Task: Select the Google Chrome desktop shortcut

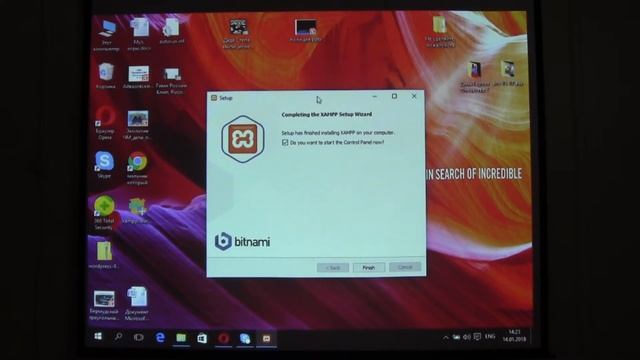Action: [x=137, y=168]
